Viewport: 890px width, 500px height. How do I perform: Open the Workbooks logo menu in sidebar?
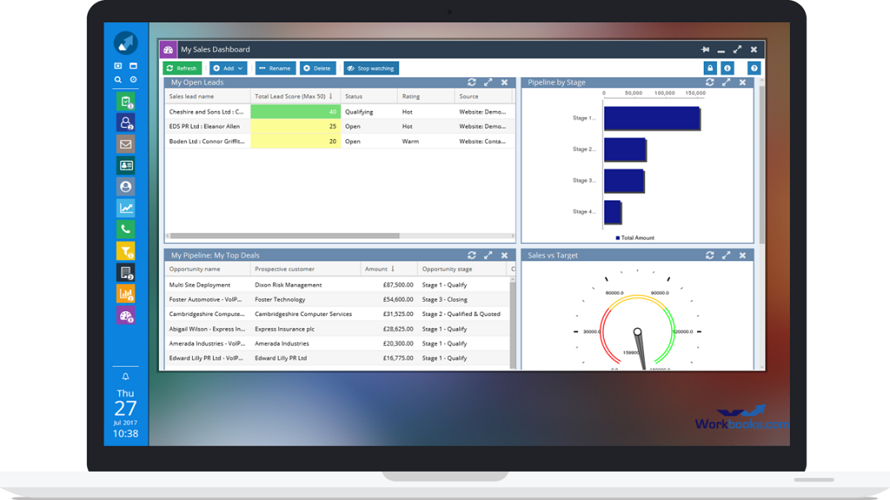[x=125, y=43]
